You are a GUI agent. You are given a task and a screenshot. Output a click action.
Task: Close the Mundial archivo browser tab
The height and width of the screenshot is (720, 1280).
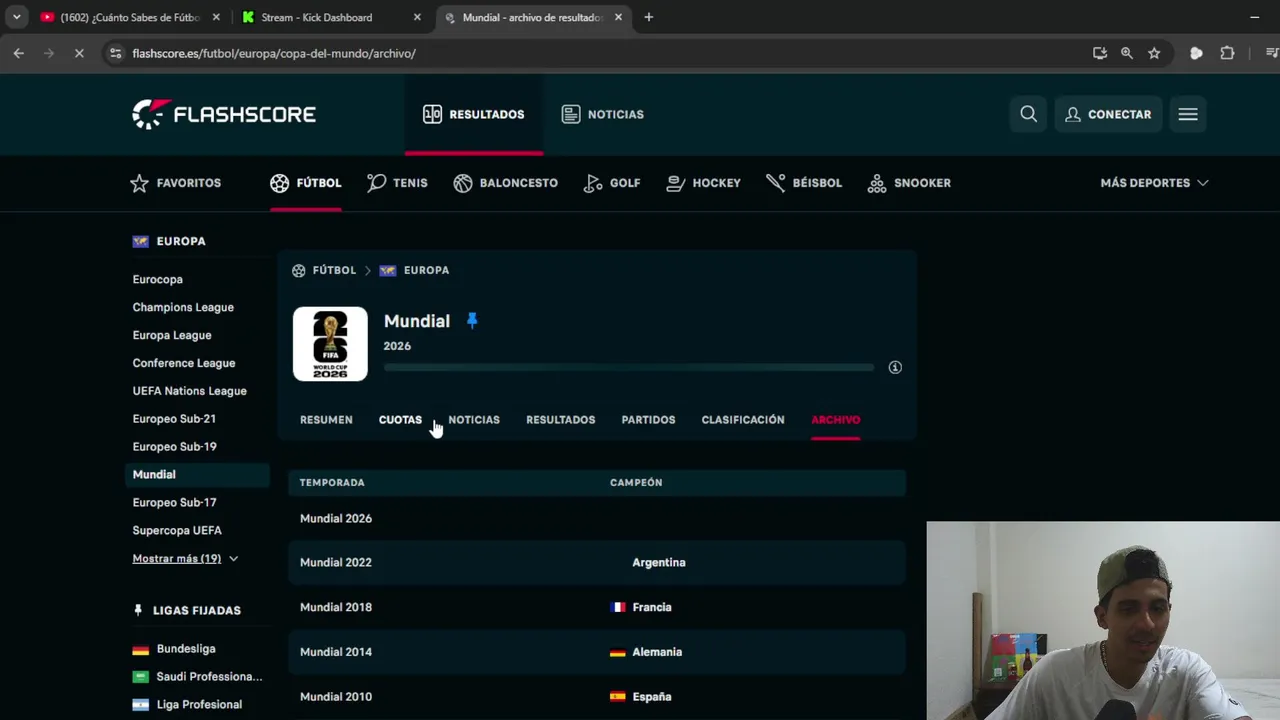tap(619, 17)
